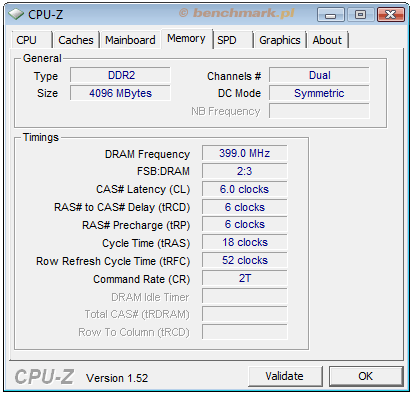
Task: Open the Graphics tab
Action: click(x=280, y=40)
